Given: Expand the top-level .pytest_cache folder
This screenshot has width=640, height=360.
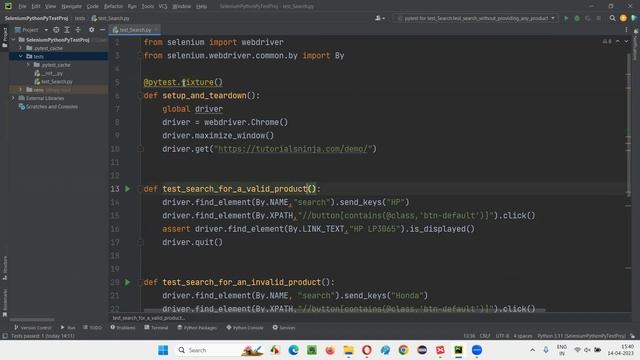Looking at the screenshot, I should click(x=20, y=48).
